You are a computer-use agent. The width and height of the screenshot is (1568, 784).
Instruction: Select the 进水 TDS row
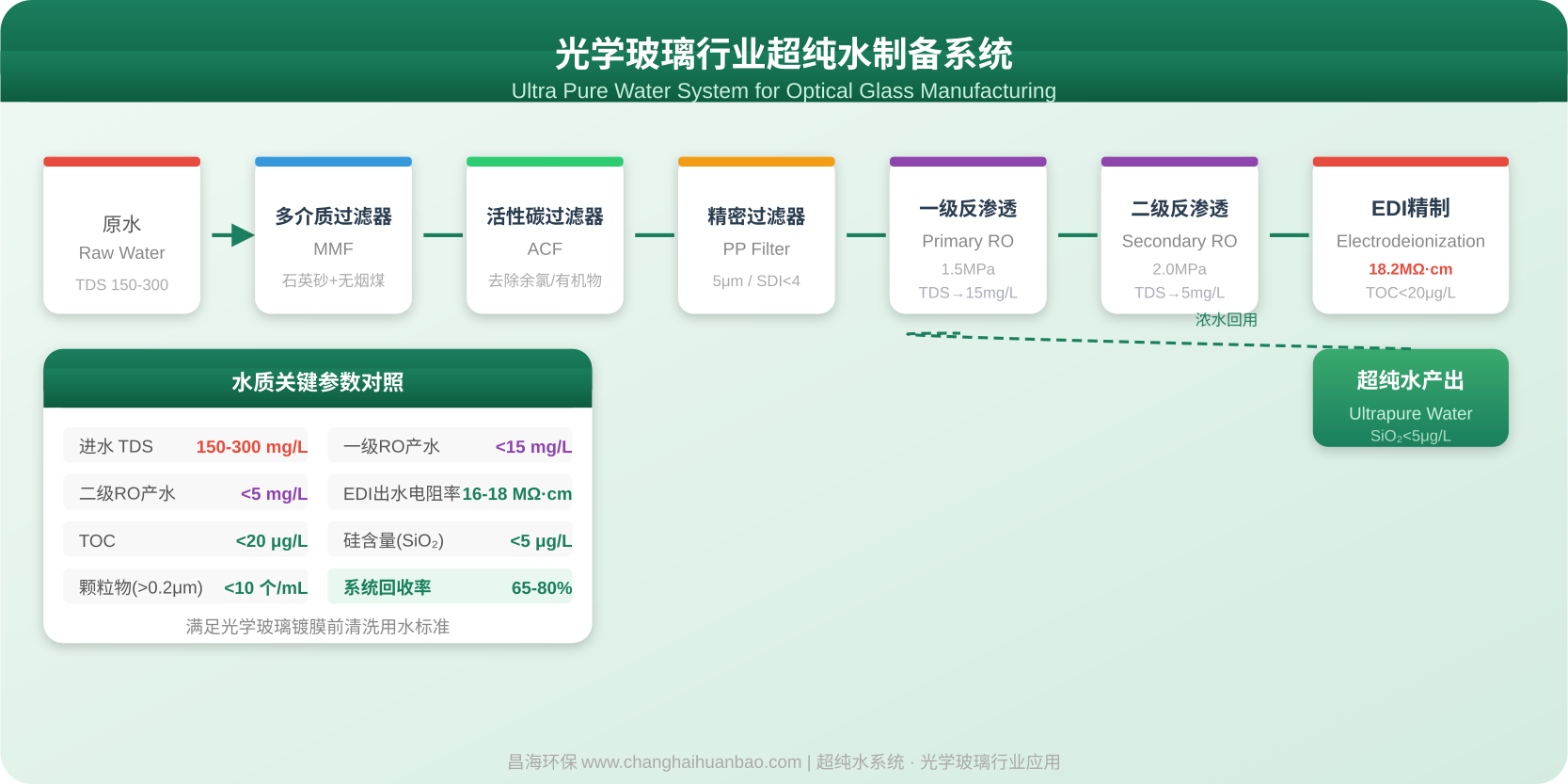185,446
